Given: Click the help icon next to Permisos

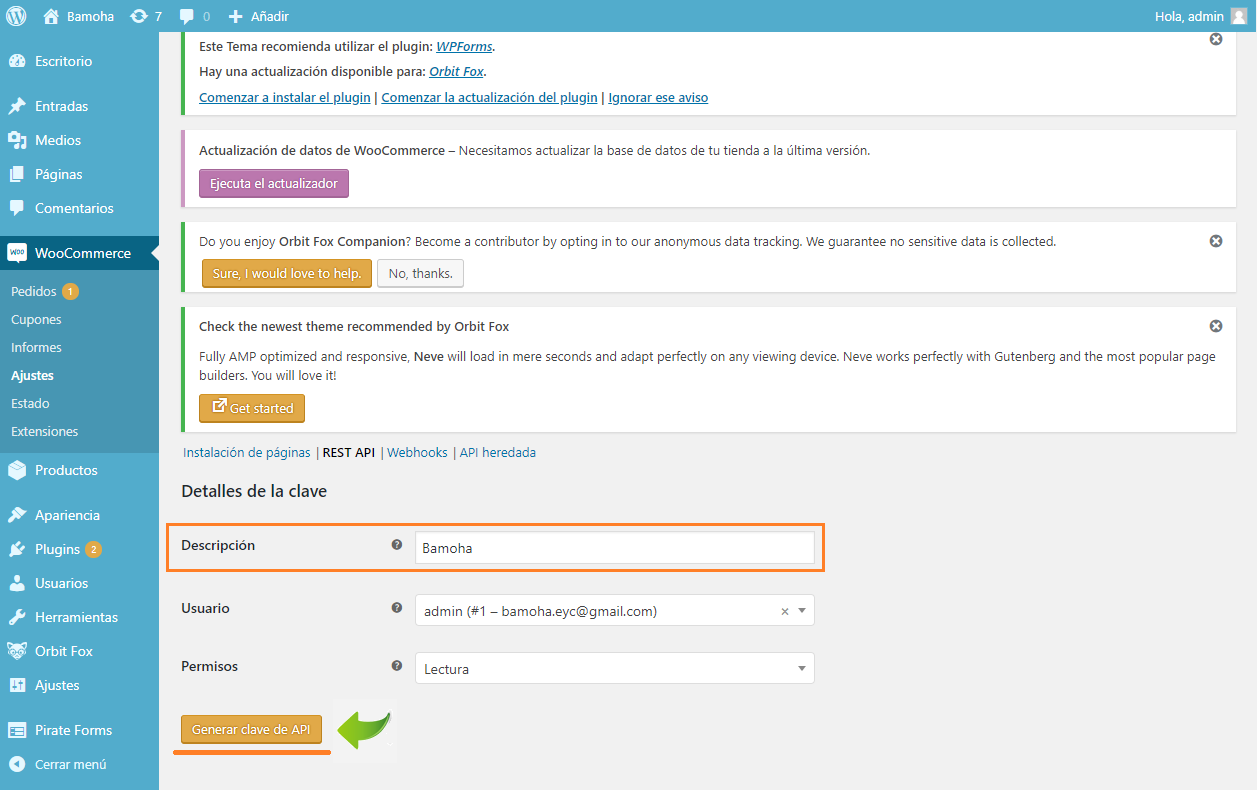Looking at the screenshot, I should pyautogui.click(x=397, y=666).
